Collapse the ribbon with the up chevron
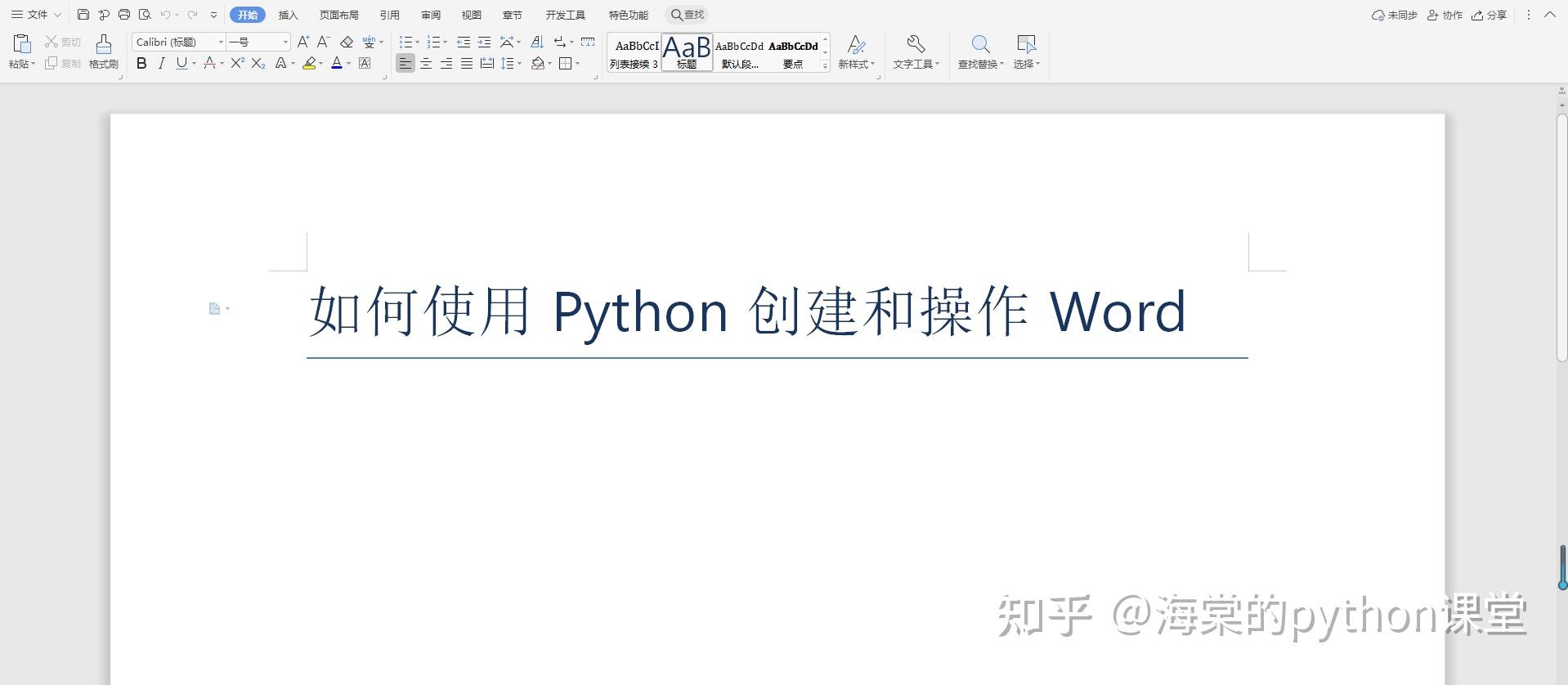 tap(1549, 15)
